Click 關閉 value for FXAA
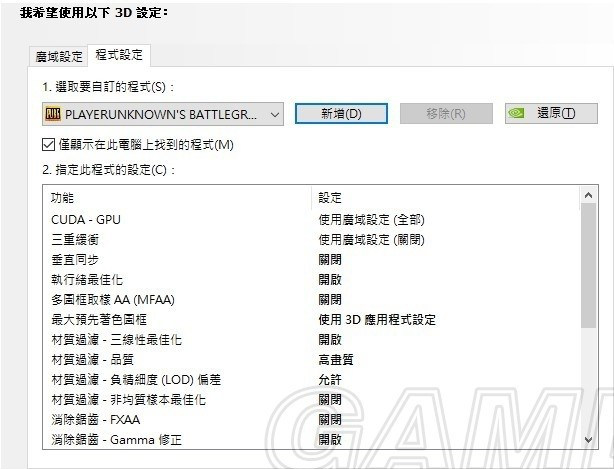This screenshot has height=469, width=614. [330, 420]
